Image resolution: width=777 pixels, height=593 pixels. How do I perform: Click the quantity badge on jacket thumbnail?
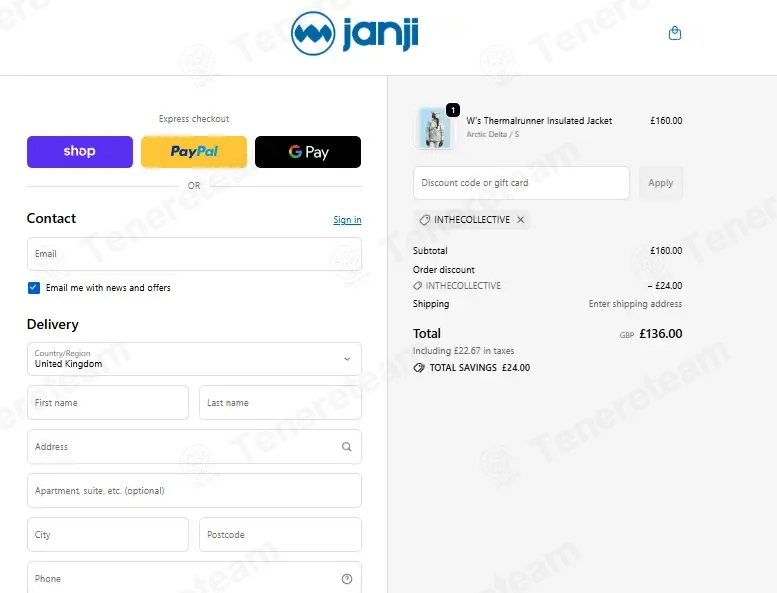pyautogui.click(x=453, y=110)
